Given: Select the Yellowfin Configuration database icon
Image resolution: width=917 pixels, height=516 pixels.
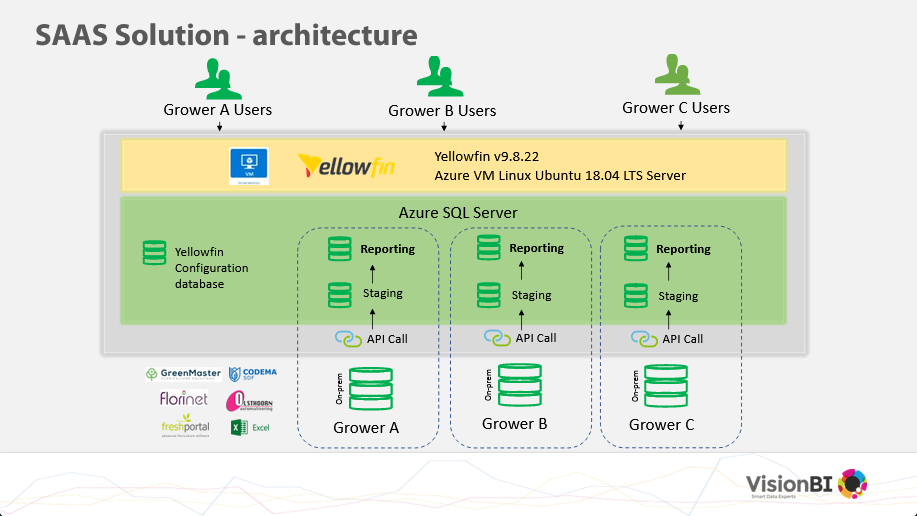Looking at the screenshot, I should coord(154,252).
